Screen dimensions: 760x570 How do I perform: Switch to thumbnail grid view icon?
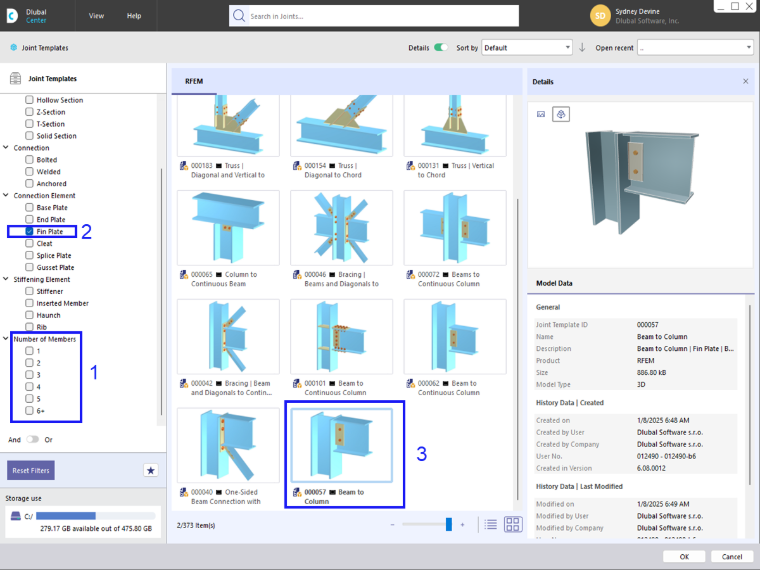[513, 524]
